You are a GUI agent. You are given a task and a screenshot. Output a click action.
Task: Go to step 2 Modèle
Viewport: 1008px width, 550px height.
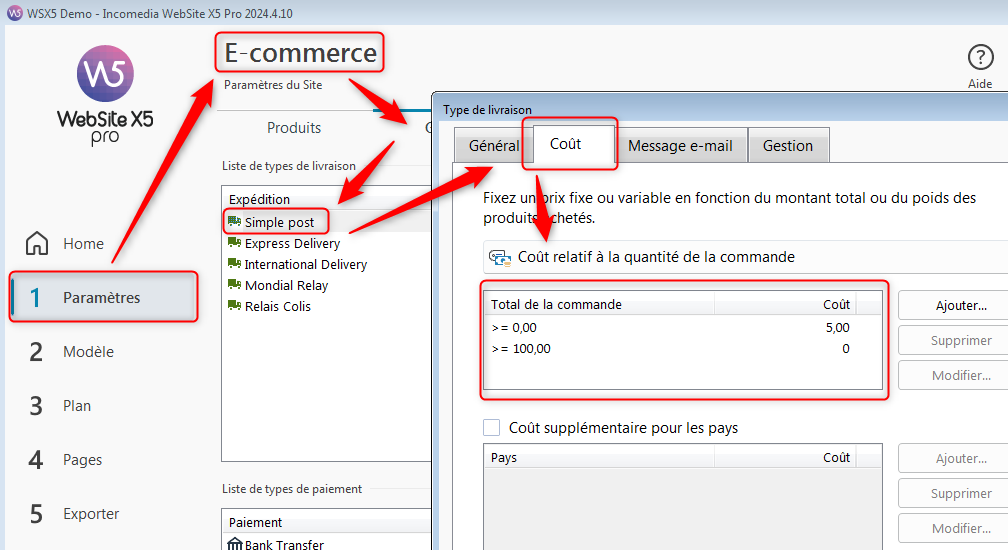88,352
